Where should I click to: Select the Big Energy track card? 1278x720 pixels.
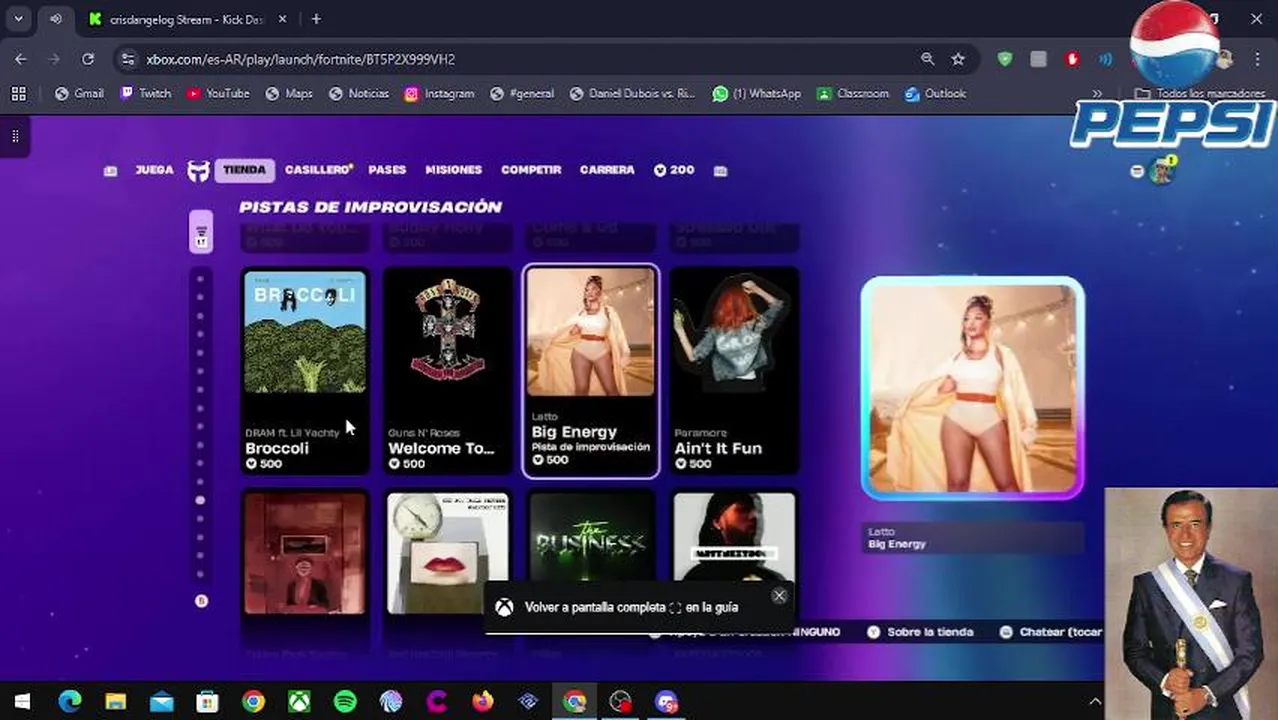click(x=591, y=371)
